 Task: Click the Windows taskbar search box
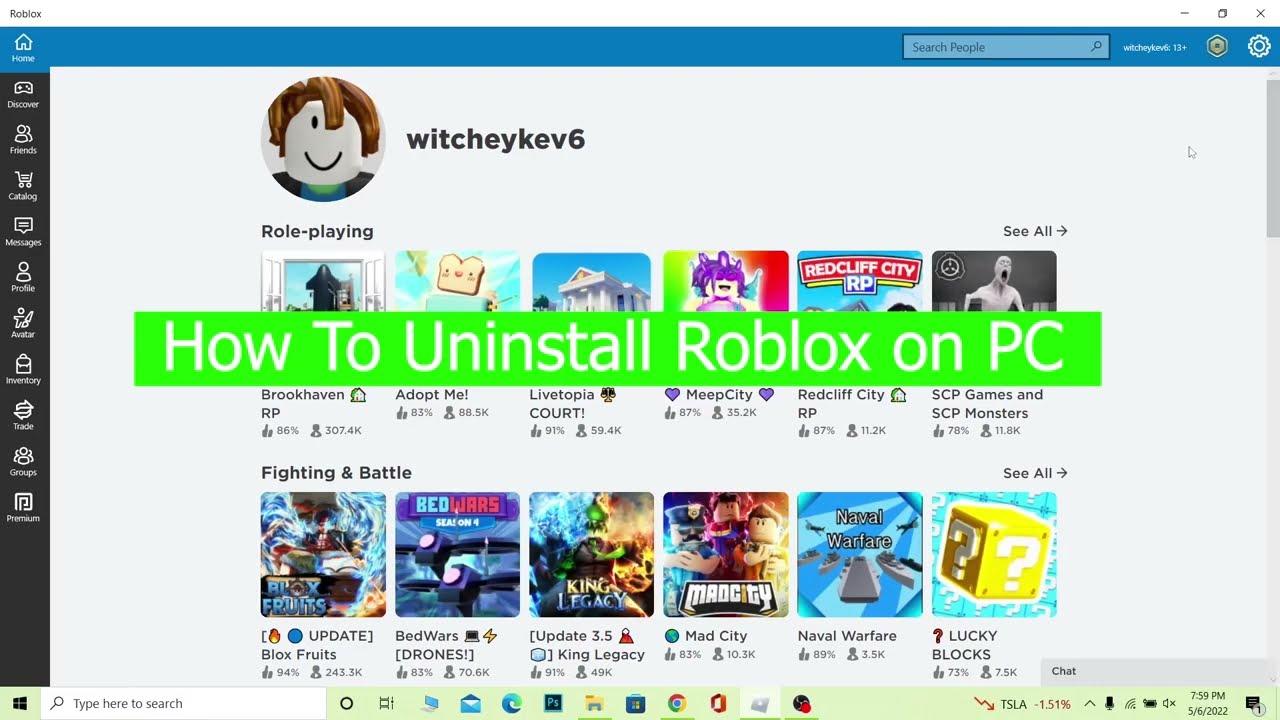point(183,703)
